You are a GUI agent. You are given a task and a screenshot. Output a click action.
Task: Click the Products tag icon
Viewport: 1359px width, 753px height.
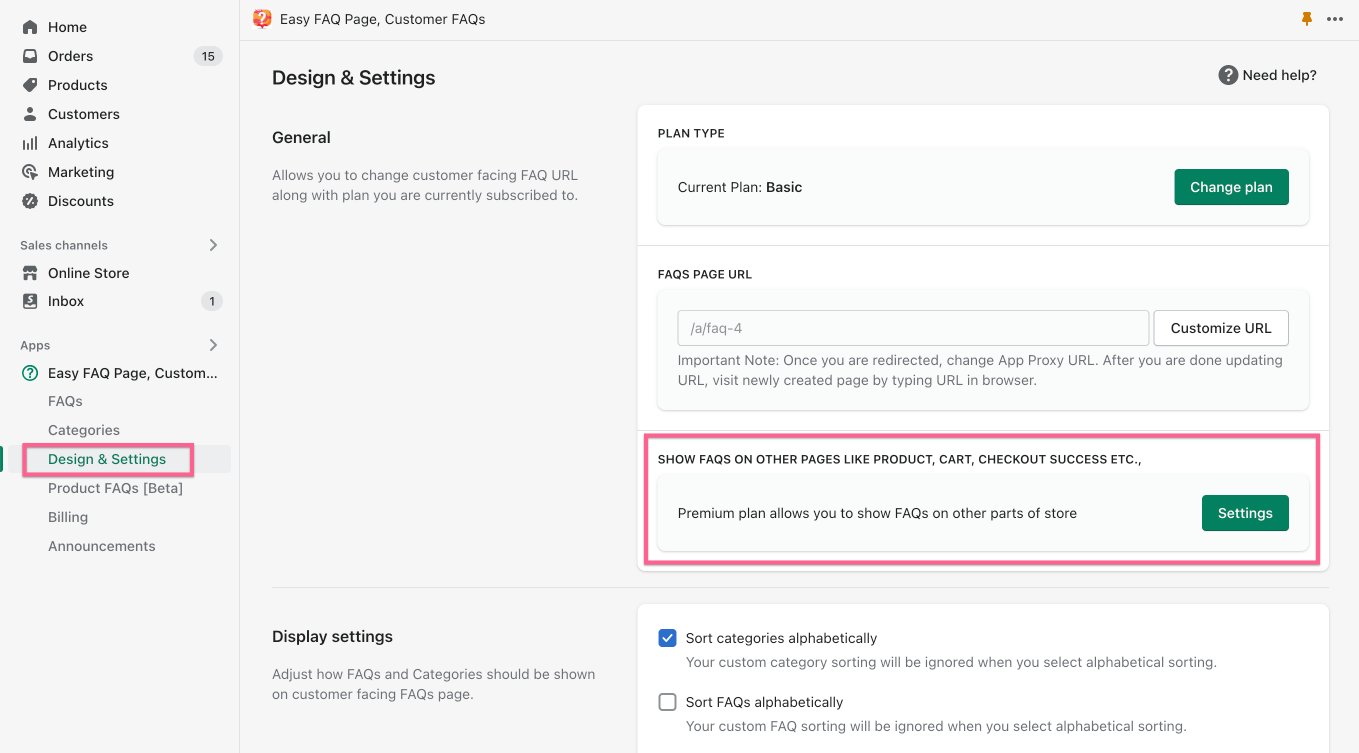pos(30,85)
